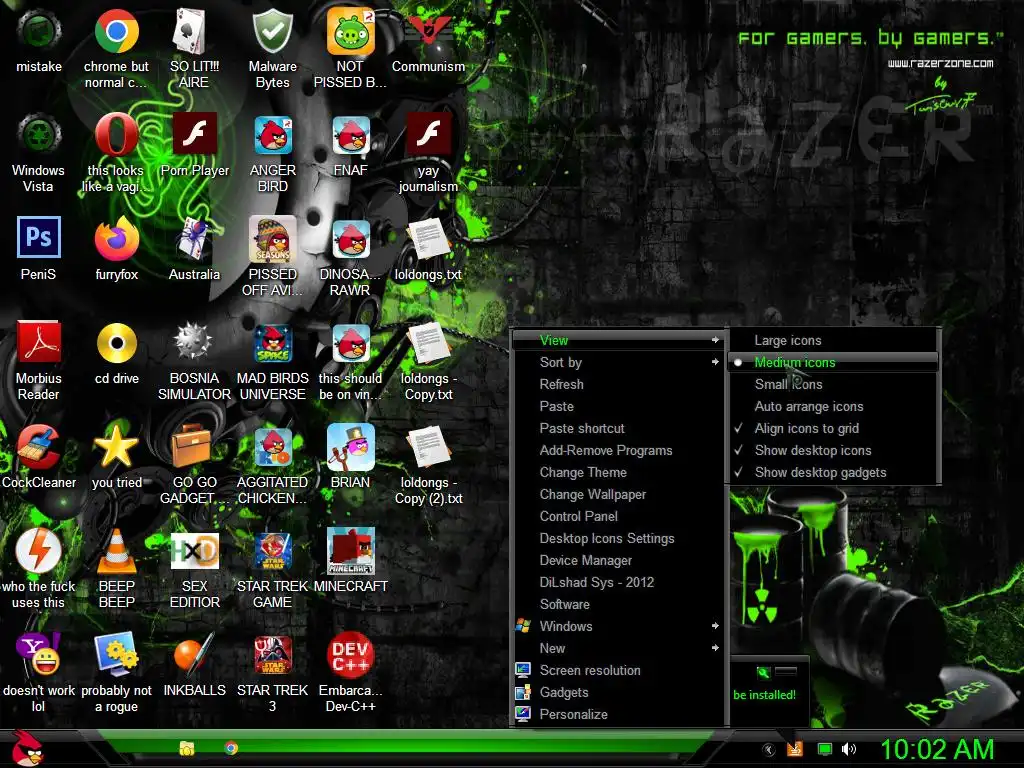Click the green monitor tray icon
The height and width of the screenshot is (768, 1024).
[x=825, y=749]
